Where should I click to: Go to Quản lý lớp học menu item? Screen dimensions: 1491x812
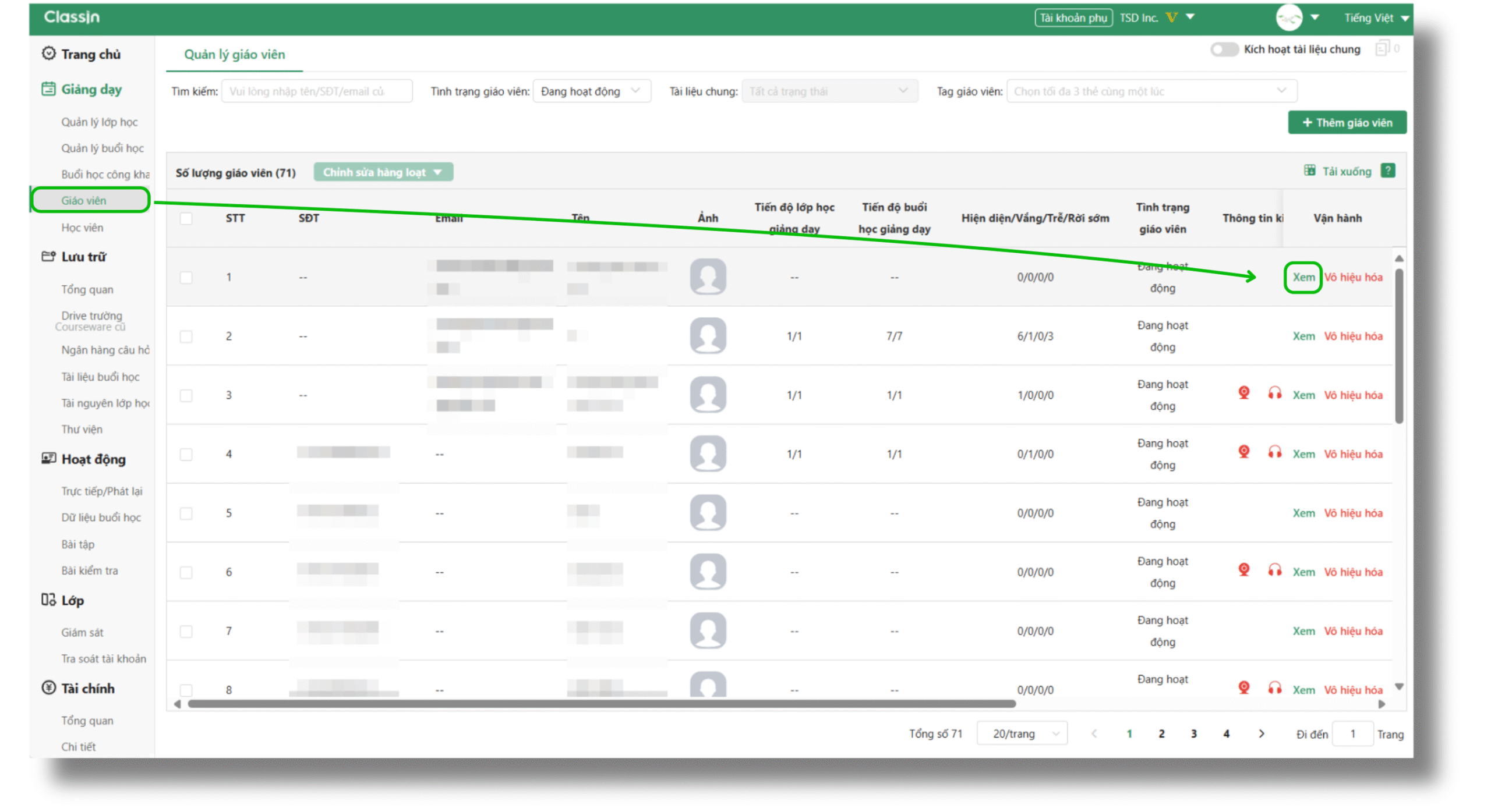point(99,122)
